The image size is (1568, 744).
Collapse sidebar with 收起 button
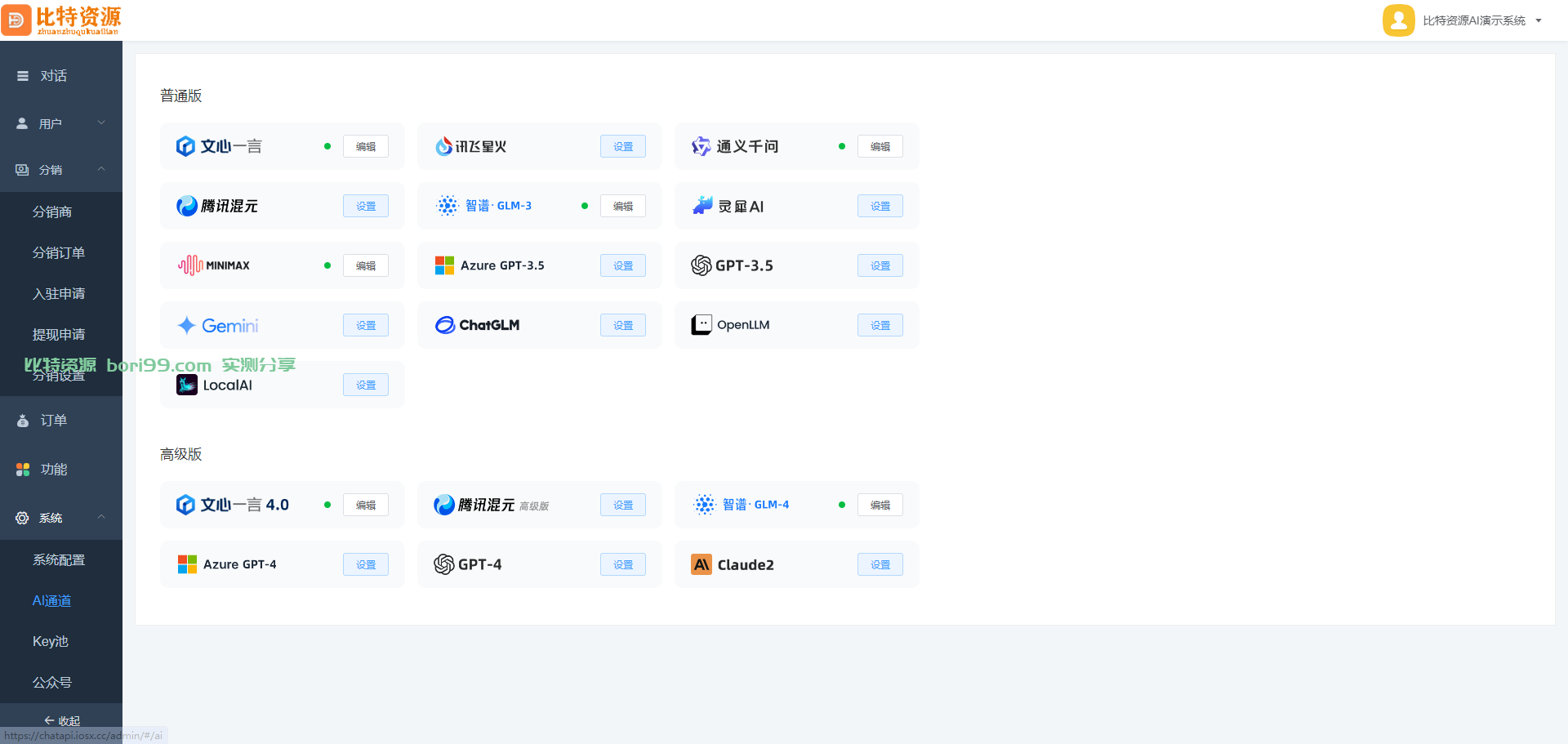click(x=61, y=721)
